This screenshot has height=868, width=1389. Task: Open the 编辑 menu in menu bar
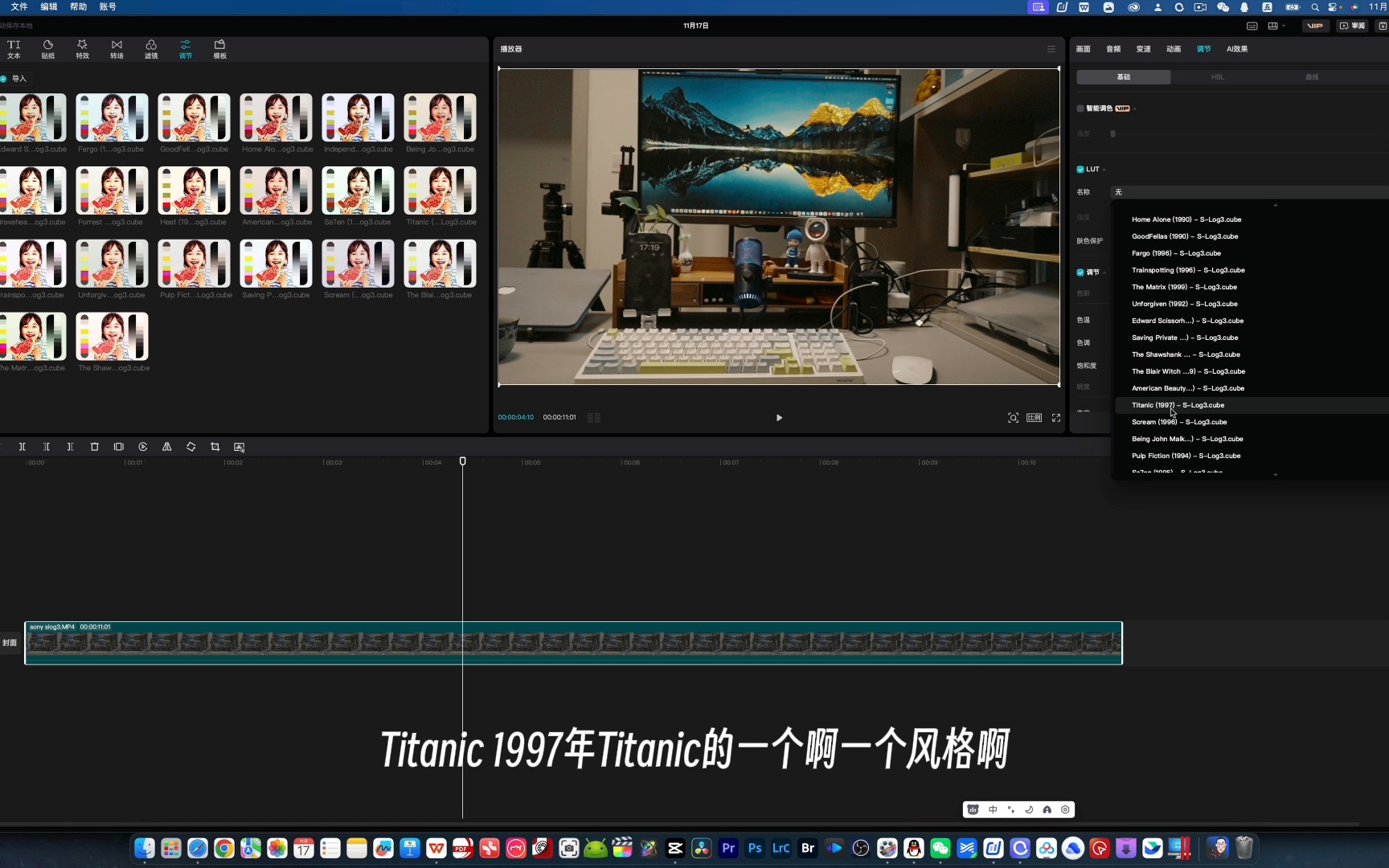49,6
